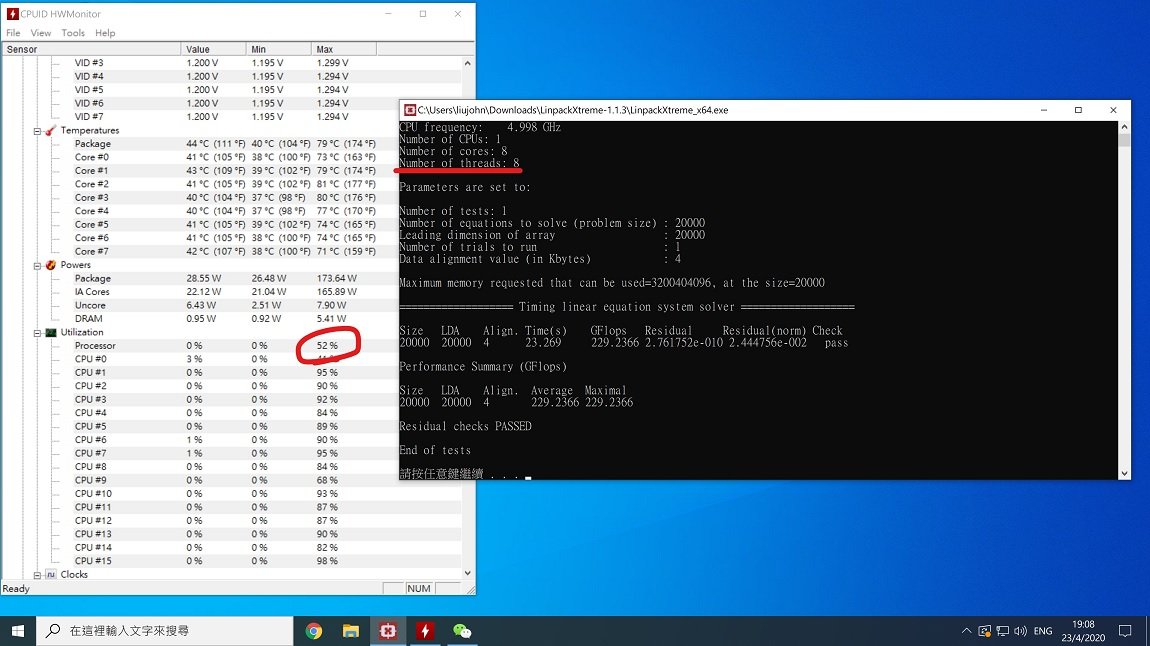Click the Ready status bar text
The height and width of the screenshot is (646, 1150).
[x=16, y=589]
